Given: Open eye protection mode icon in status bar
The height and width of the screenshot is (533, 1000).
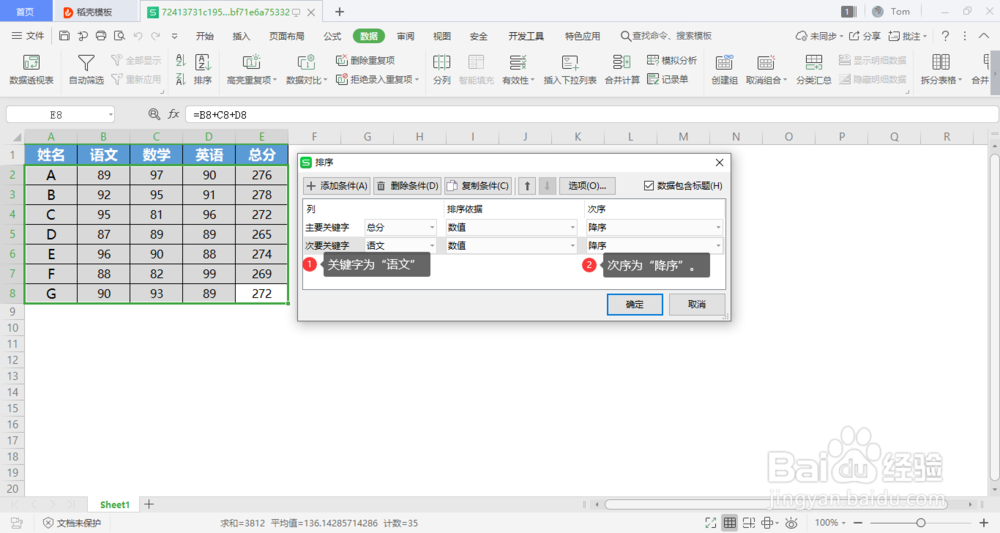Looking at the screenshot, I should pyautogui.click(x=791, y=523).
